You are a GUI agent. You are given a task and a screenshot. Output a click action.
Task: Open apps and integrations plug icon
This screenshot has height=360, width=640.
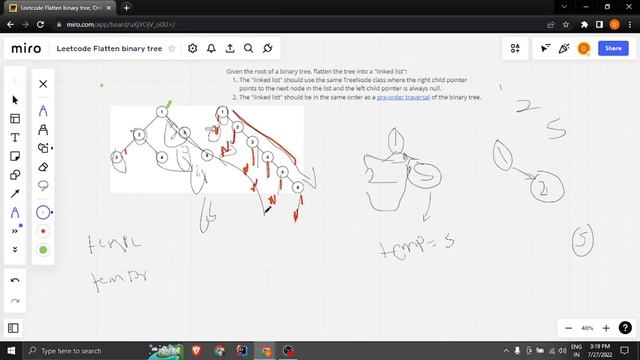(x=268, y=48)
